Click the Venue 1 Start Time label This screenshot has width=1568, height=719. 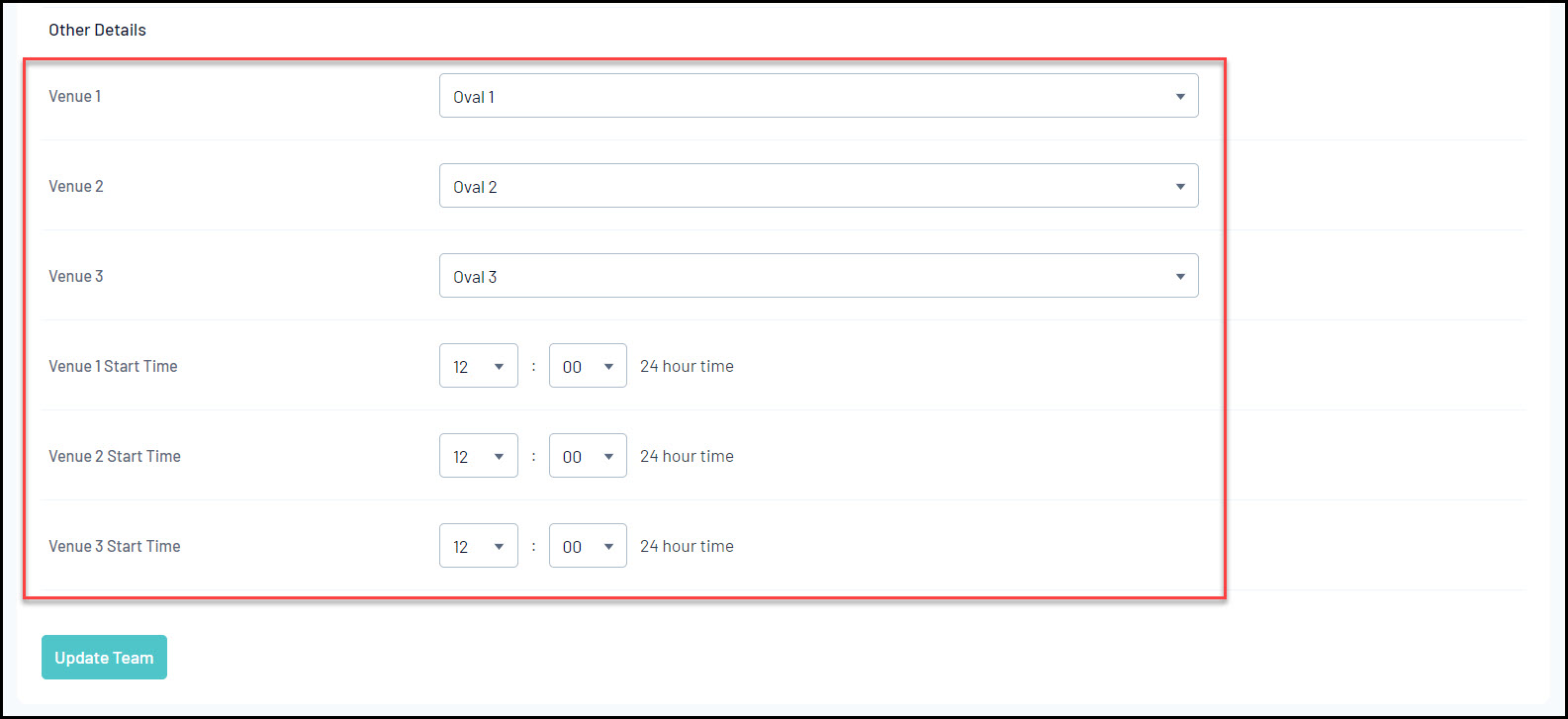pyautogui.click(x=113, y=366)
